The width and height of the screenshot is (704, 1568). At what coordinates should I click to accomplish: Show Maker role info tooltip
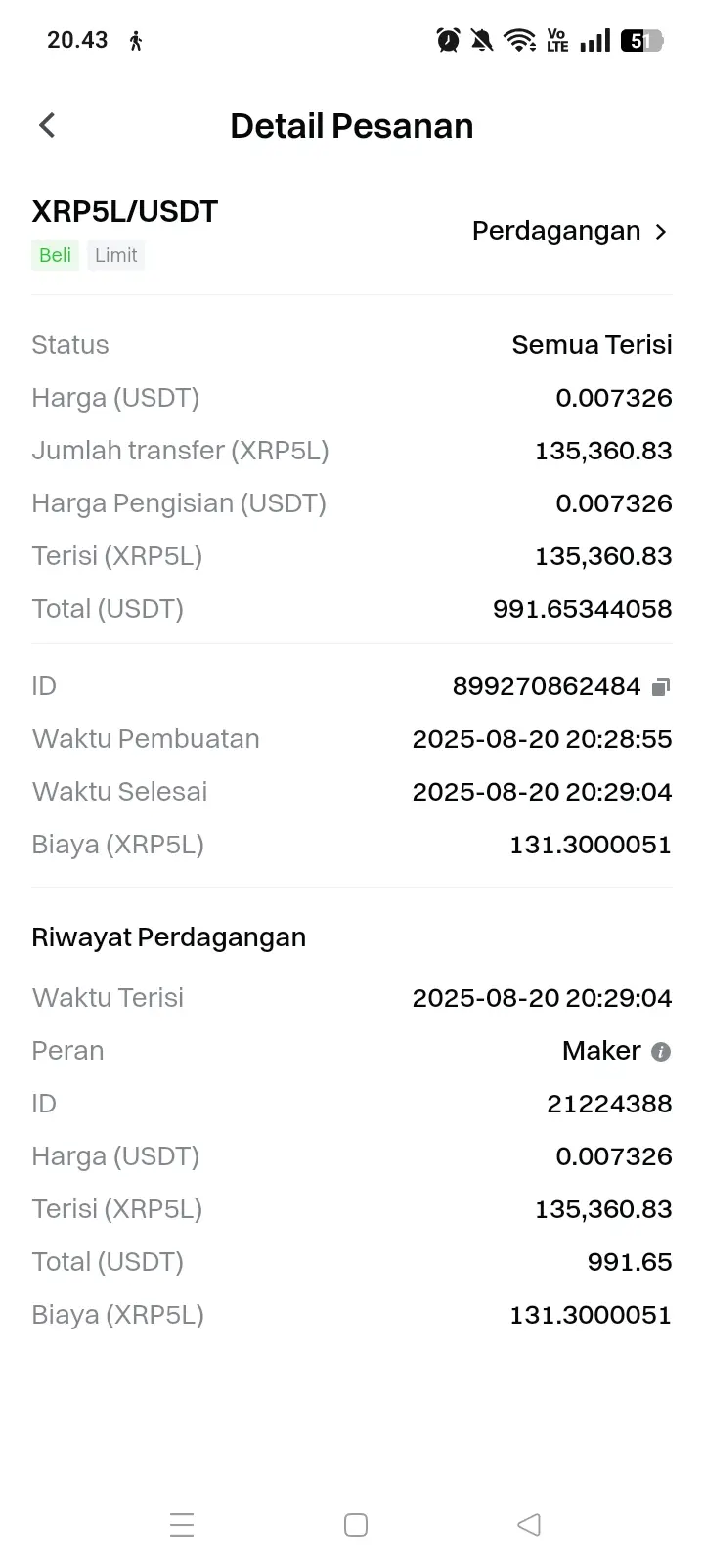[661, 1052]
